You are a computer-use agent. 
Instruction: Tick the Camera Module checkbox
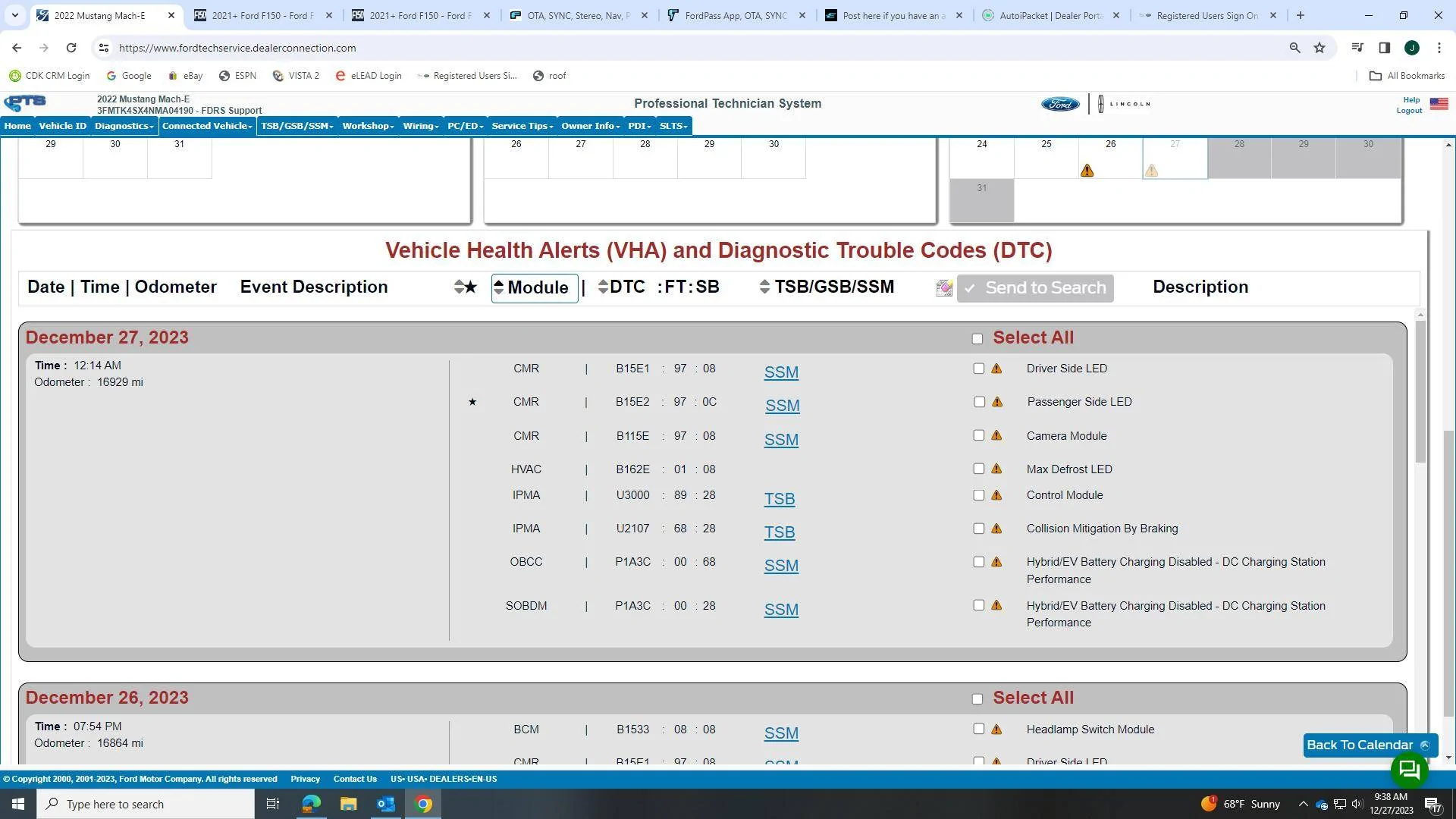pyautogui.click(x=979, y=435)
